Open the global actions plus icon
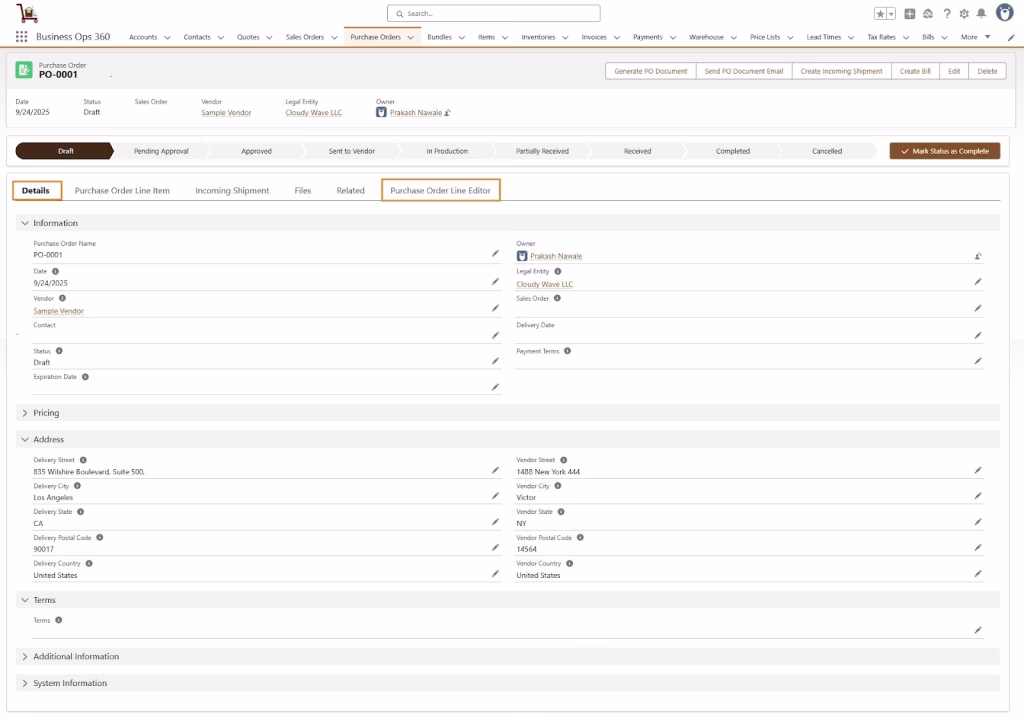Image resolution: width=1024 pixels, height=718 pixels. [910, 14]
